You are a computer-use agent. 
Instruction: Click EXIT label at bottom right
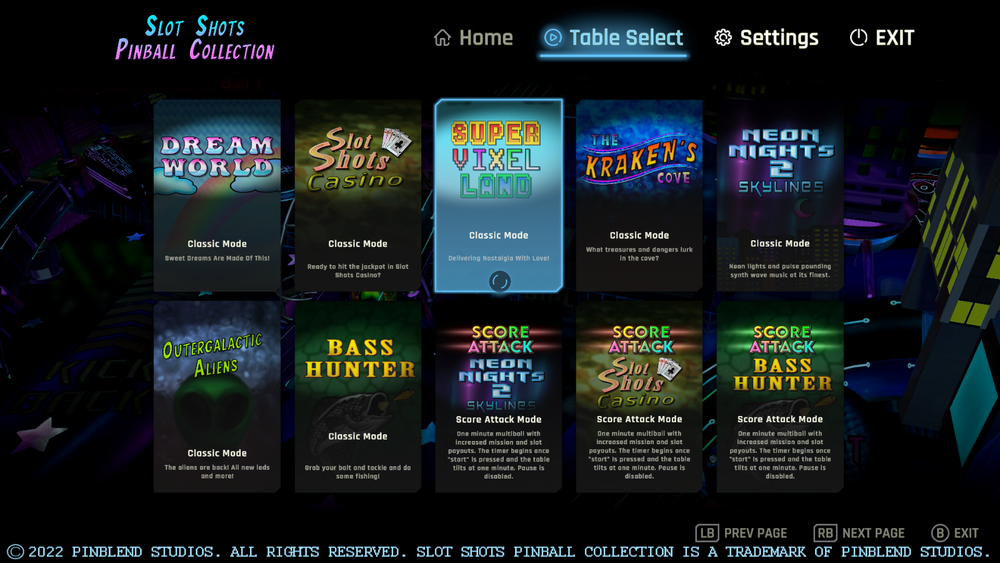pyautogui.click(x=966, y=533)
